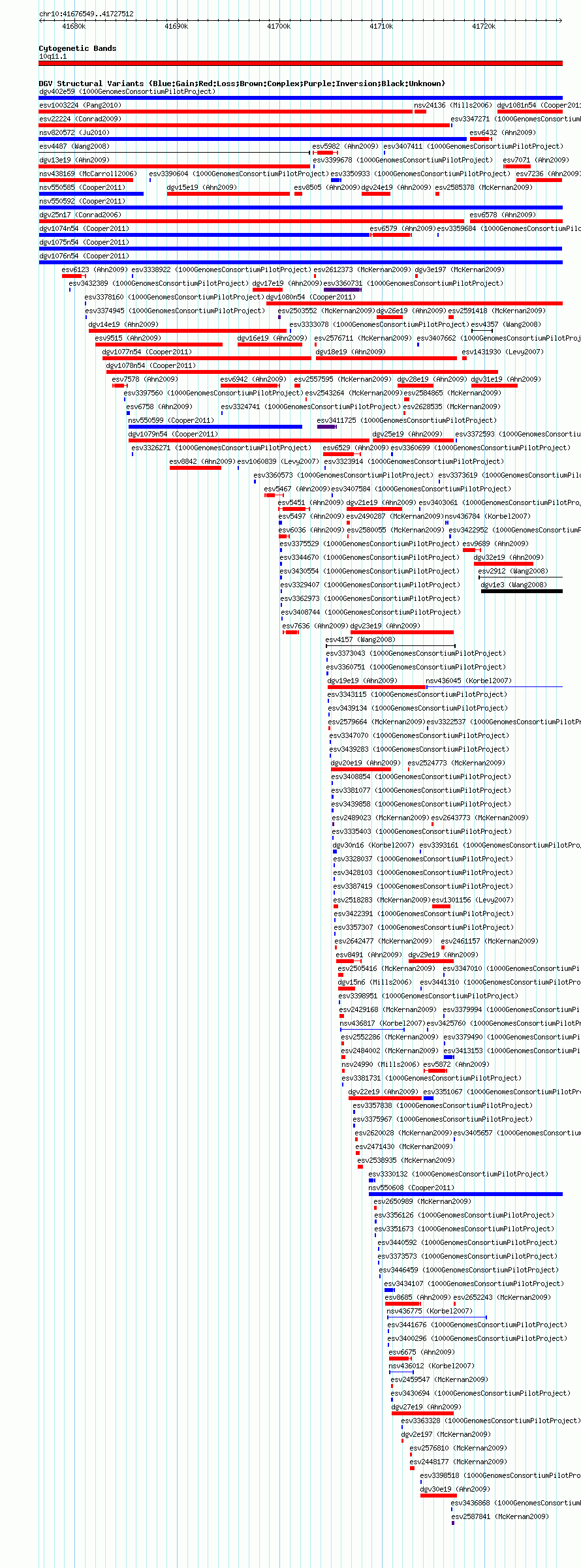This screenshot has width=581, height=1568.
Task: Select esv6675 (Ahn2009) label
Action: (422, 1352)
